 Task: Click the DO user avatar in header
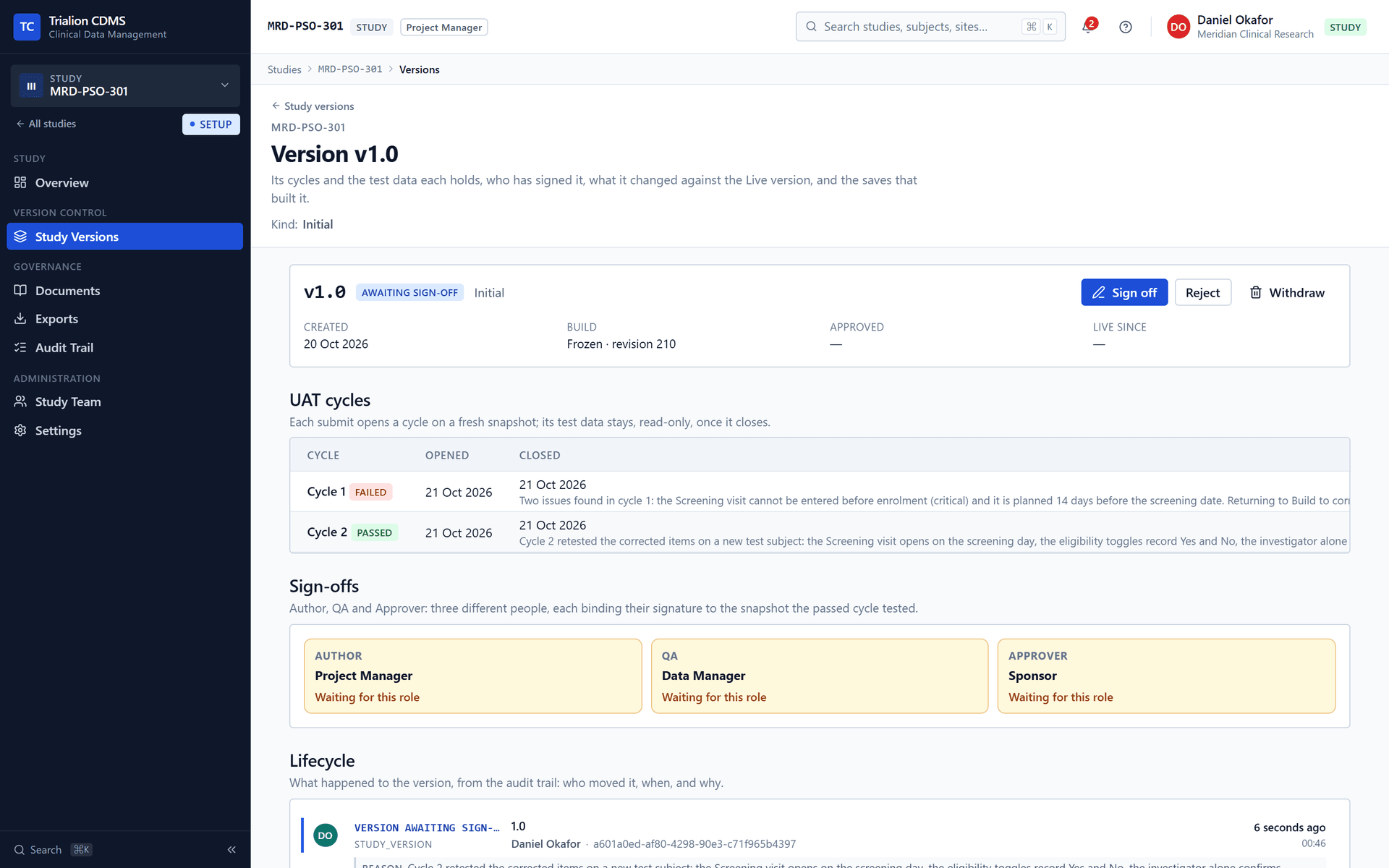click(x=1178, y=27)
